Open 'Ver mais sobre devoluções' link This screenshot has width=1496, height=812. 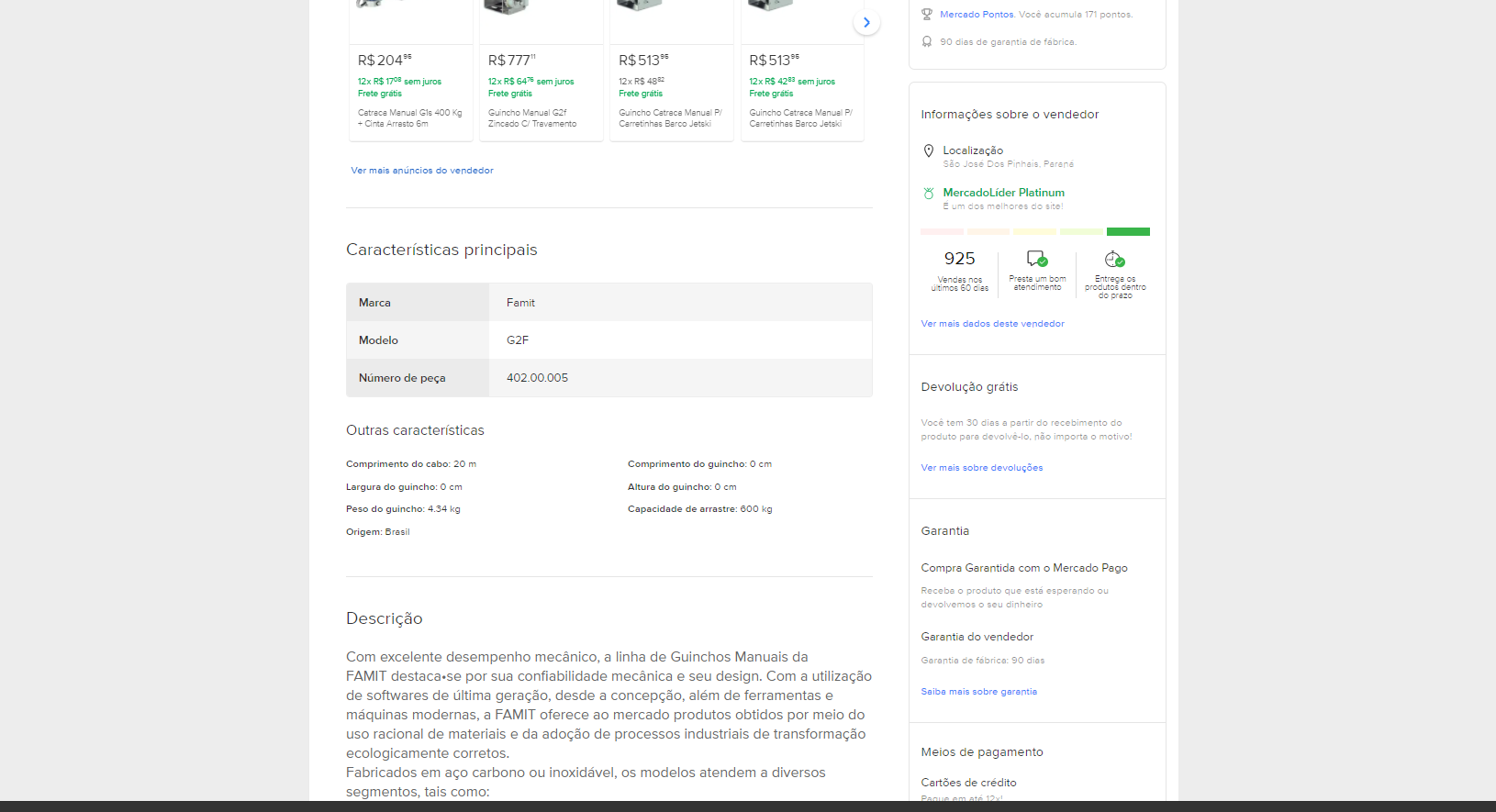click(981, 468)
